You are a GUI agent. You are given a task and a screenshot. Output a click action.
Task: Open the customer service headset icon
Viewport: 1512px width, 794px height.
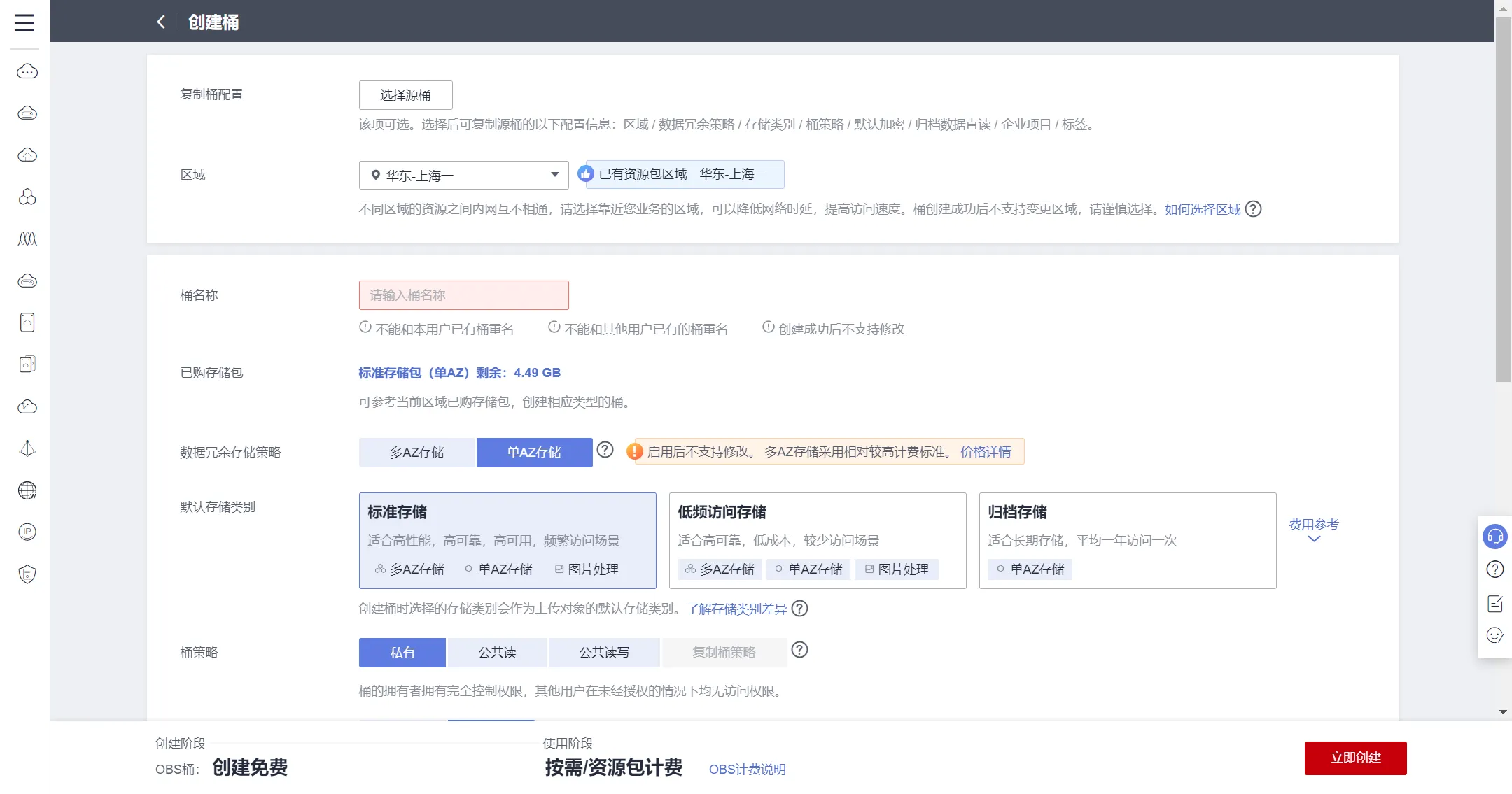point(1494,537)
